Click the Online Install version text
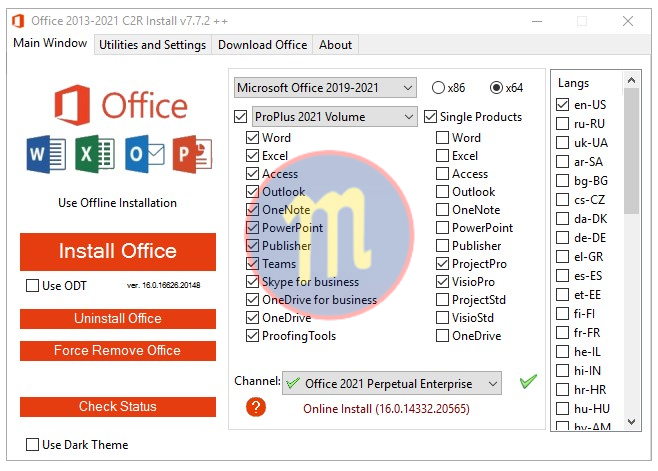The image size is (658, 471). coord(386,409)
